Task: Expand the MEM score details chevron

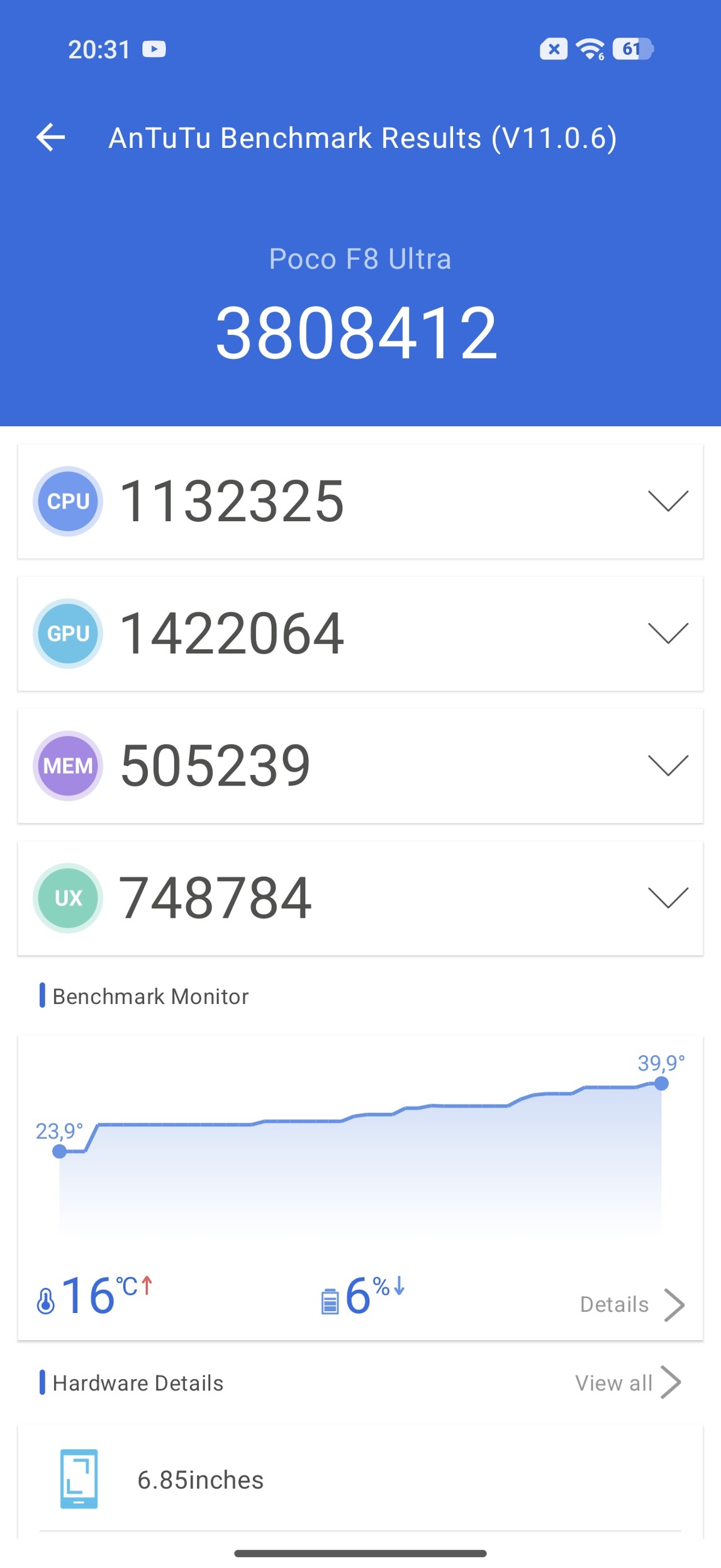Action: tap(668, 765)
